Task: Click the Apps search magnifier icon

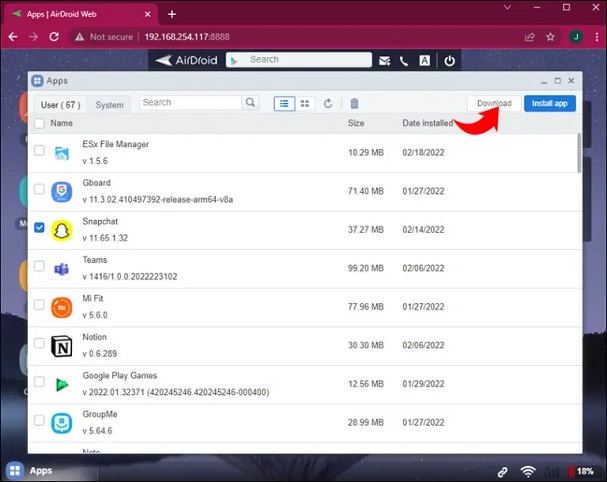Action: [250, 103]
